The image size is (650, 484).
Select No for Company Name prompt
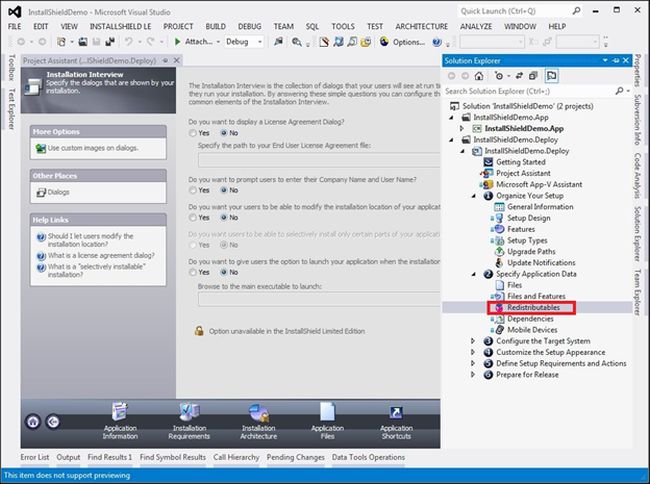(x=223, y=190)
